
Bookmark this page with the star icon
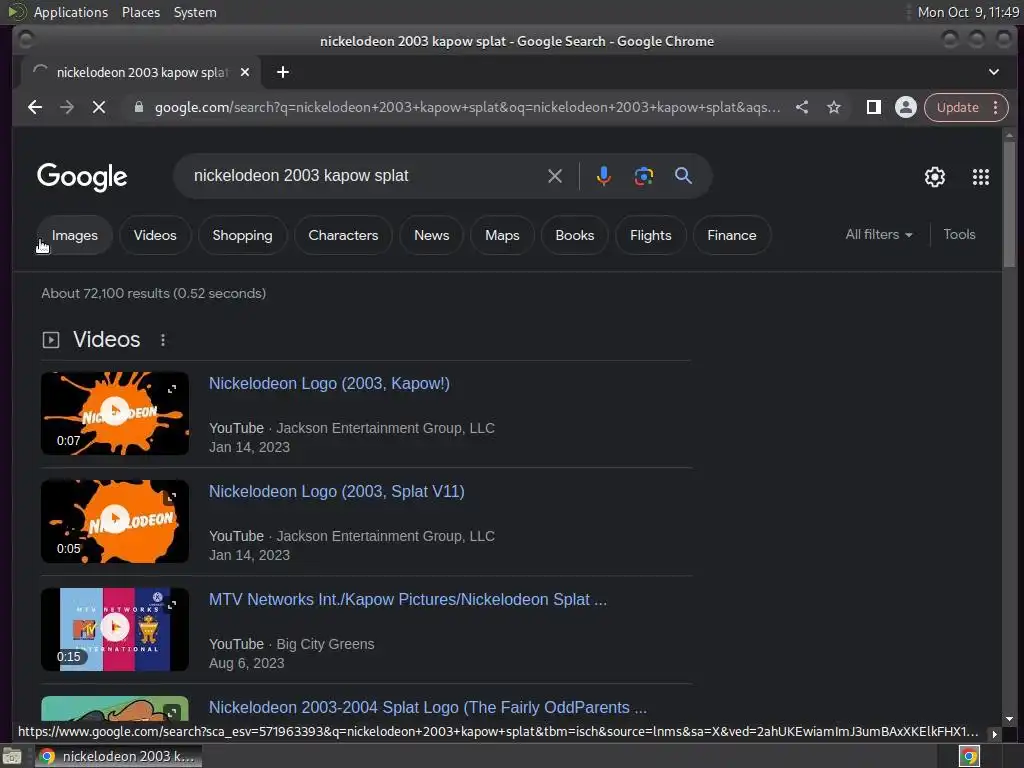(834, 107)
